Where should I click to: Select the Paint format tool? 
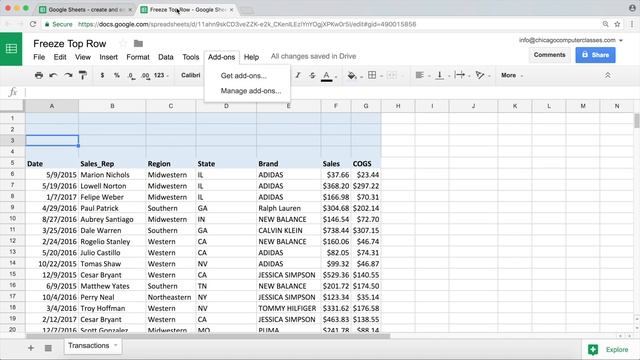point(82,75)
